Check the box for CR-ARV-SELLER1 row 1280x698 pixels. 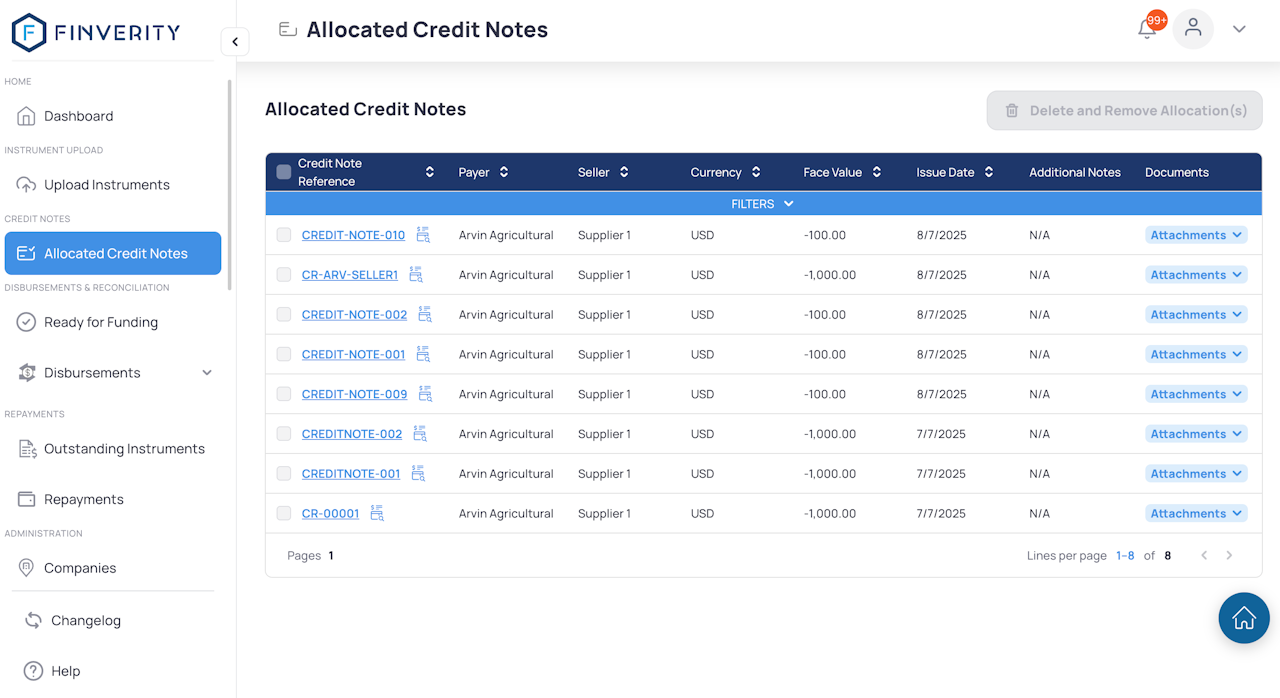(x=284, y=275)
